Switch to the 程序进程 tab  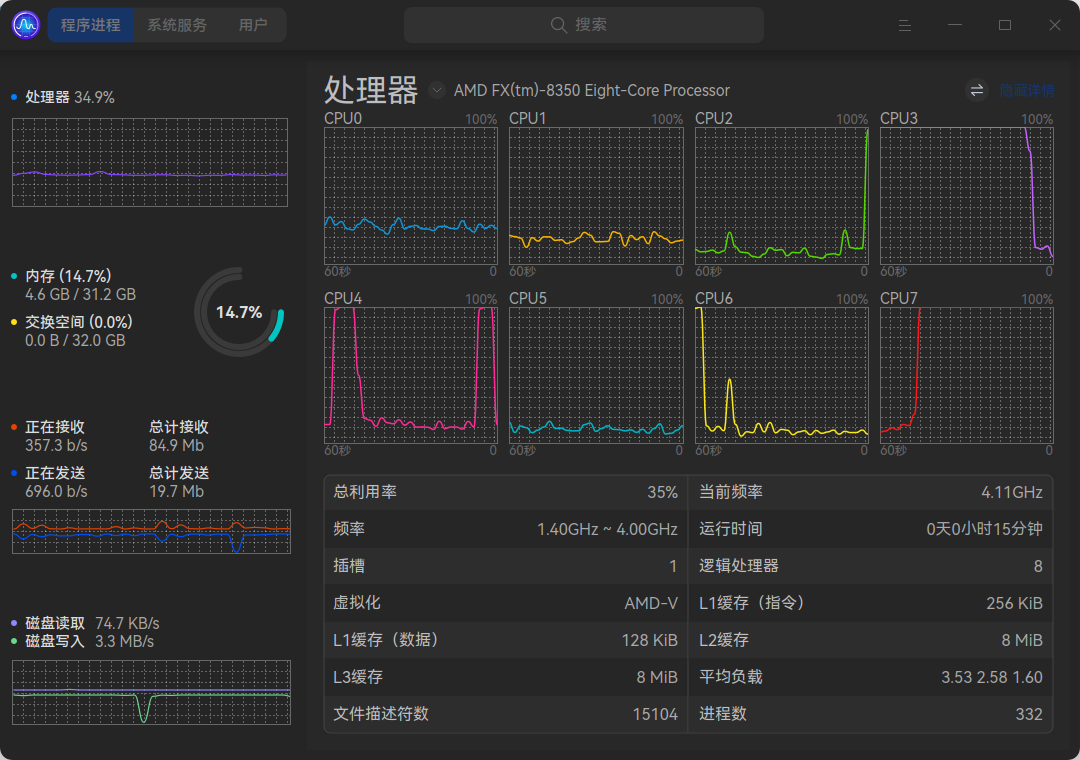click(x=91, y=25)
